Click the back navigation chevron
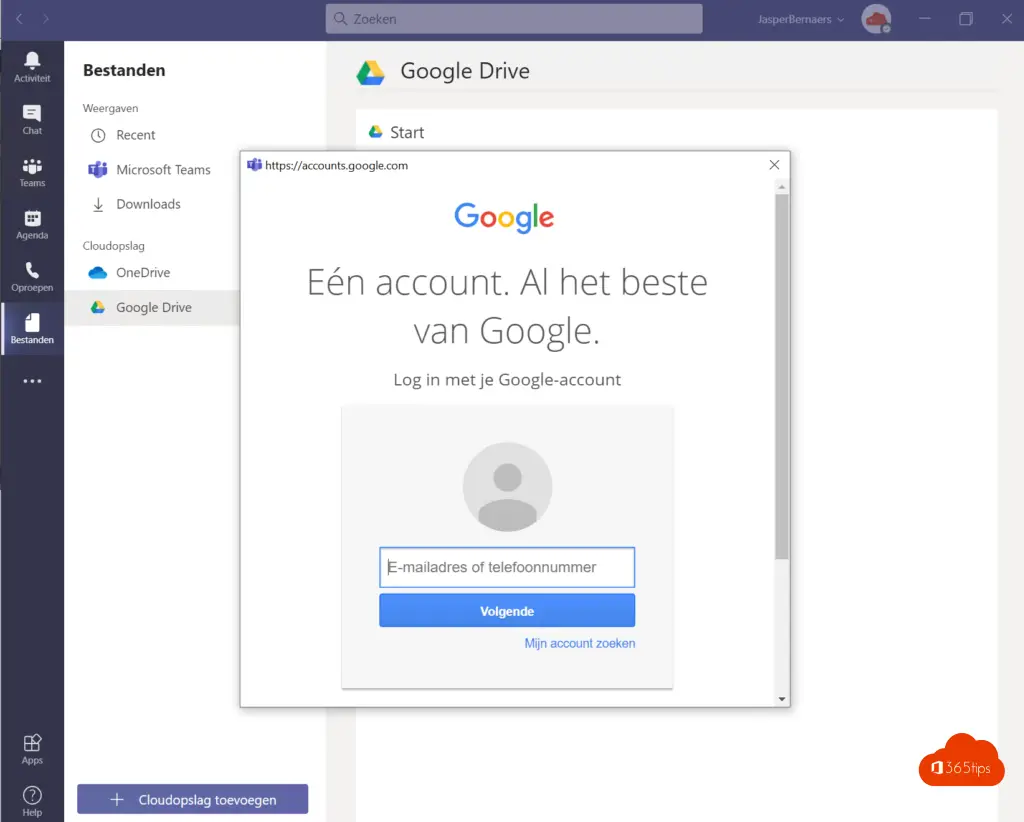1024x822 pixels. coord(19,19)
